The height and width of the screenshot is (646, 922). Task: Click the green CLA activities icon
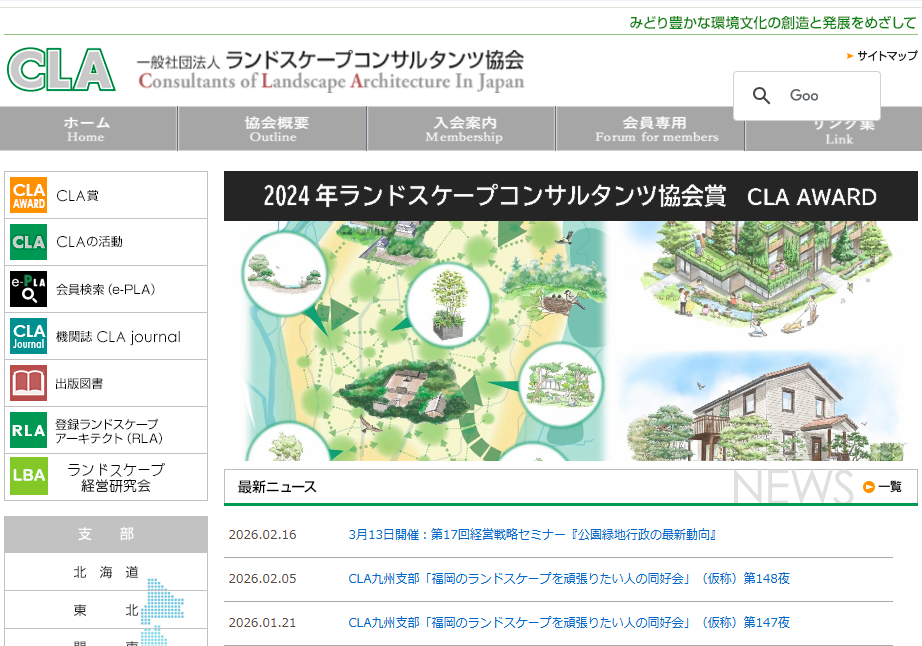pos(29,242)
